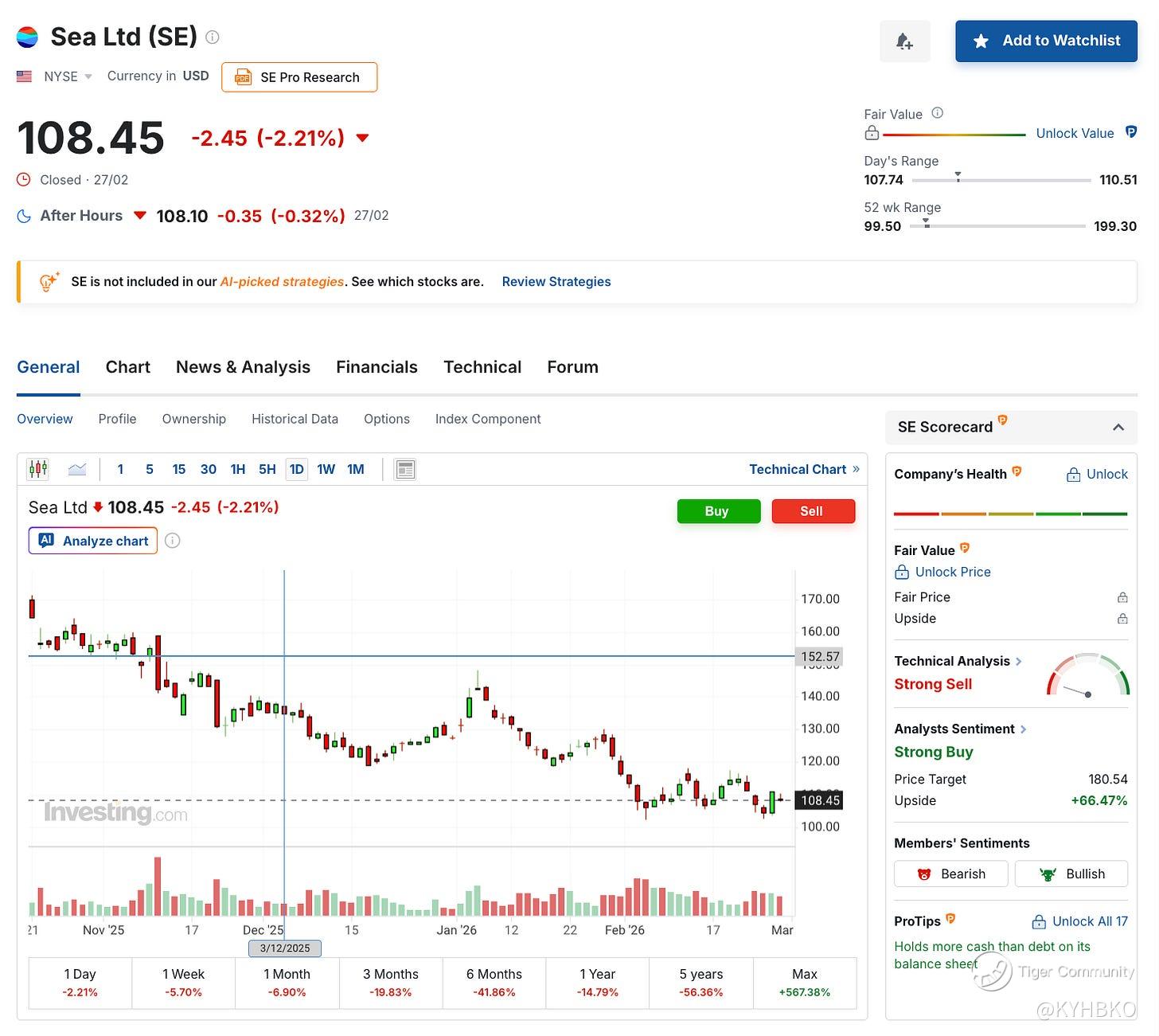This screenshot has width=1159, height=1036.
Task: Select area chart type icon
Action: [77, 469]
